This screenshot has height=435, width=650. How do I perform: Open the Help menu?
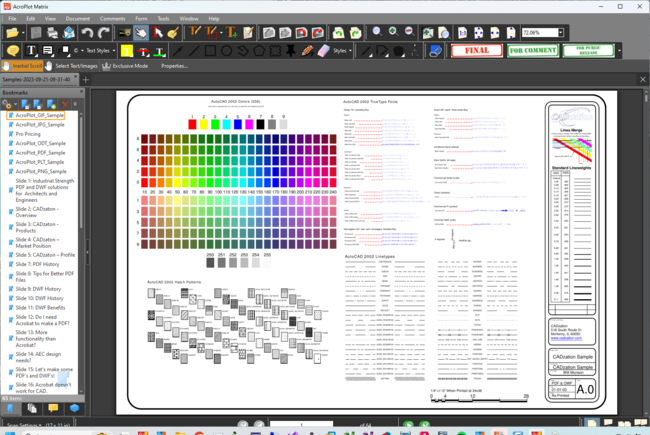click(x=214, y=19)
